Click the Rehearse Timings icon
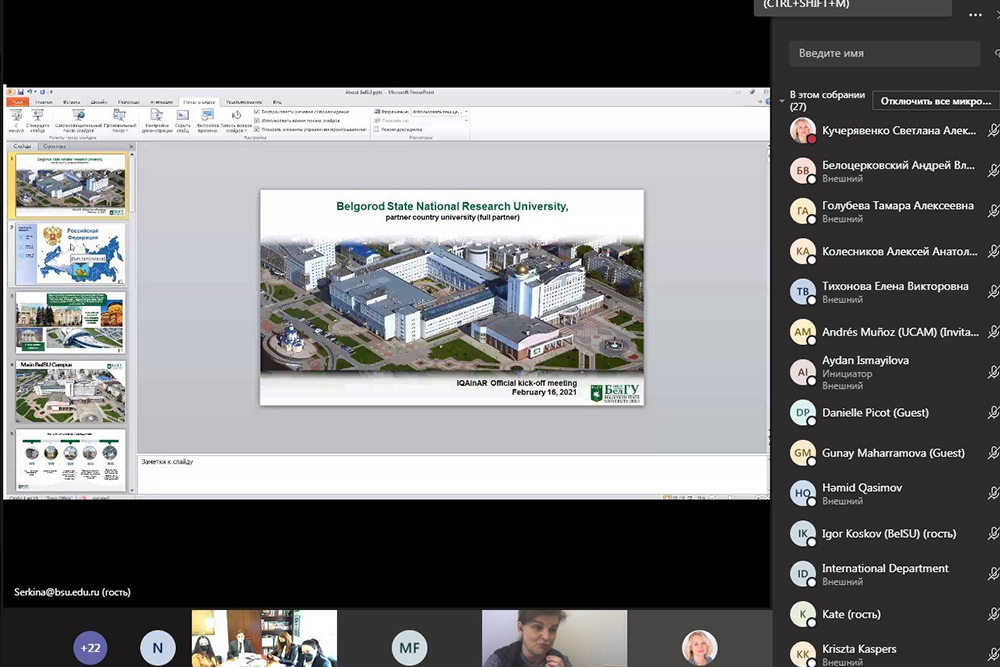 [x=207, y=117]
